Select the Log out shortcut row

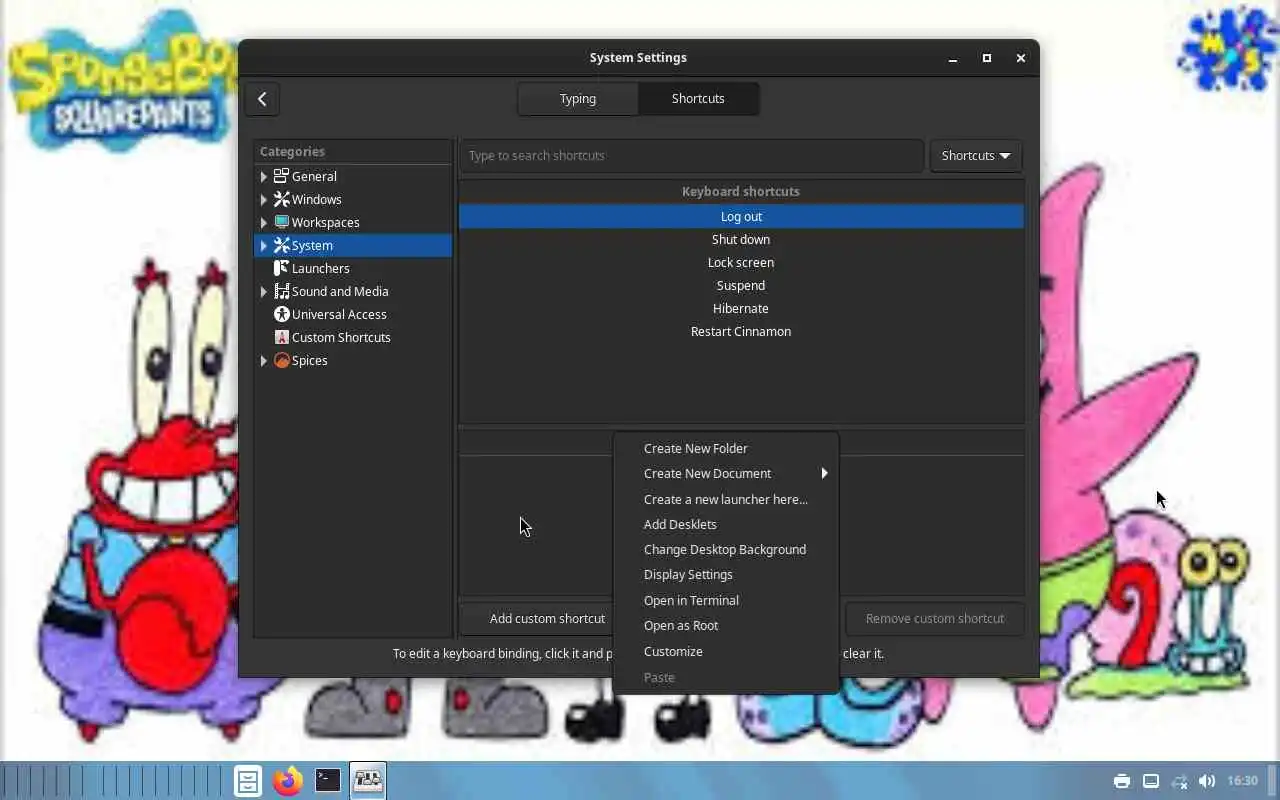(x=741, y=216)
